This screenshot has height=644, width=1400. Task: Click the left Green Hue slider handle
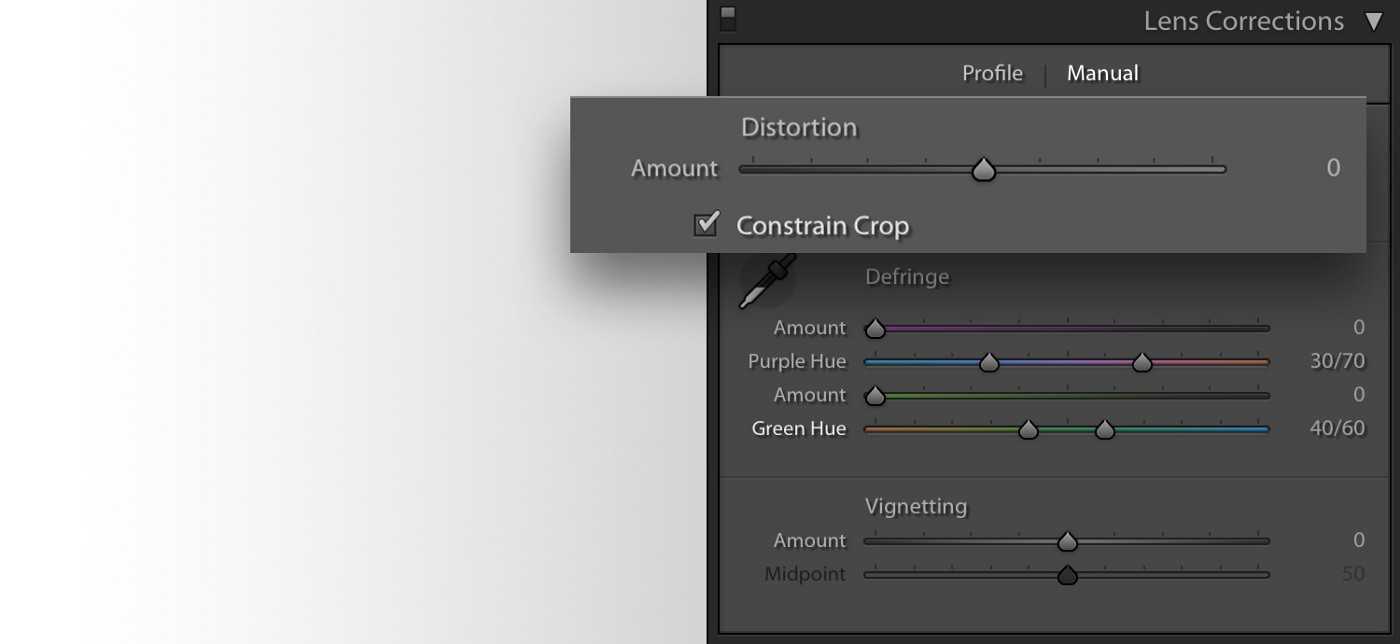pyautogui.click(x=1028, y=430)
